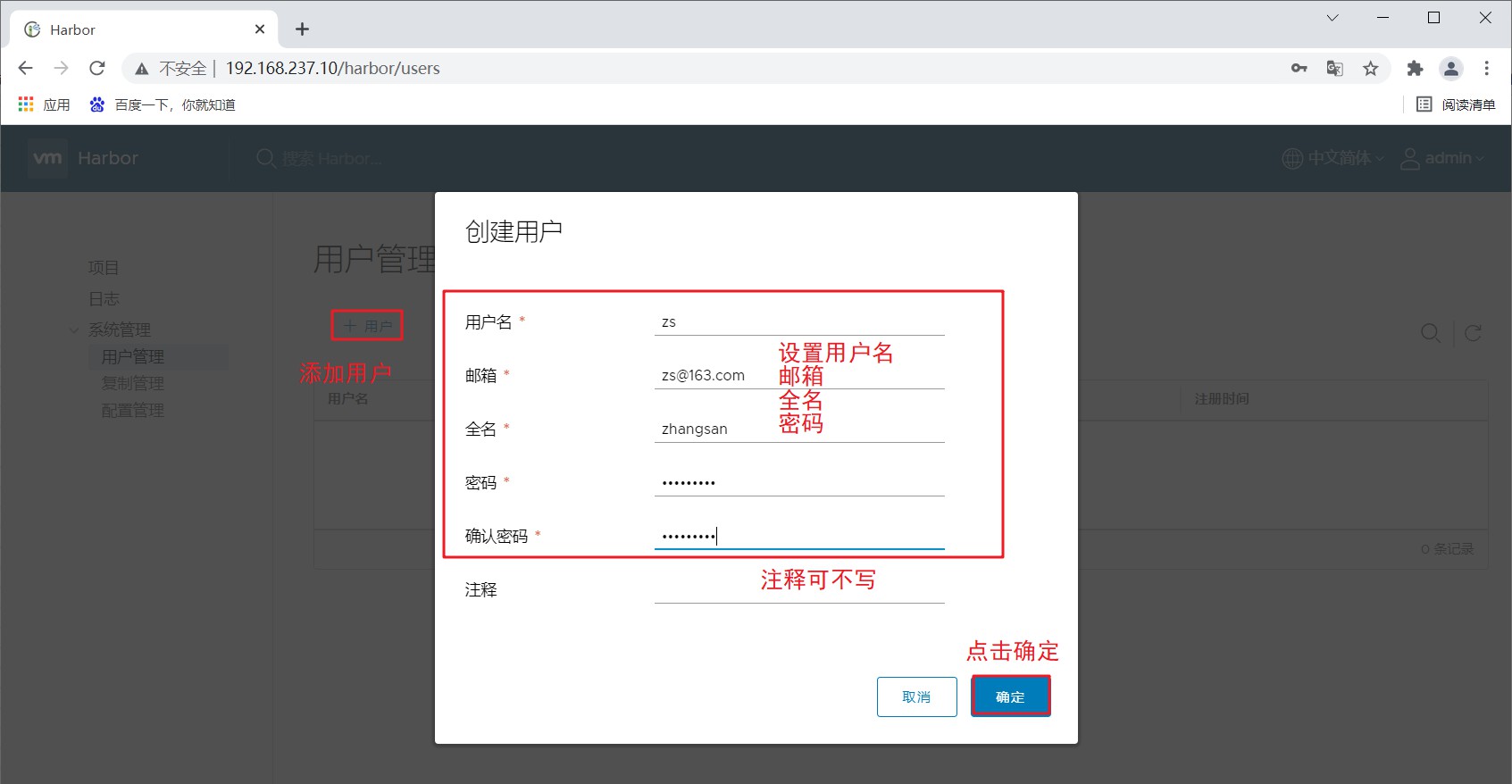Select 复制管理 in the sidebar
Screen dimensions: 1512x784
tap(133, 384)
